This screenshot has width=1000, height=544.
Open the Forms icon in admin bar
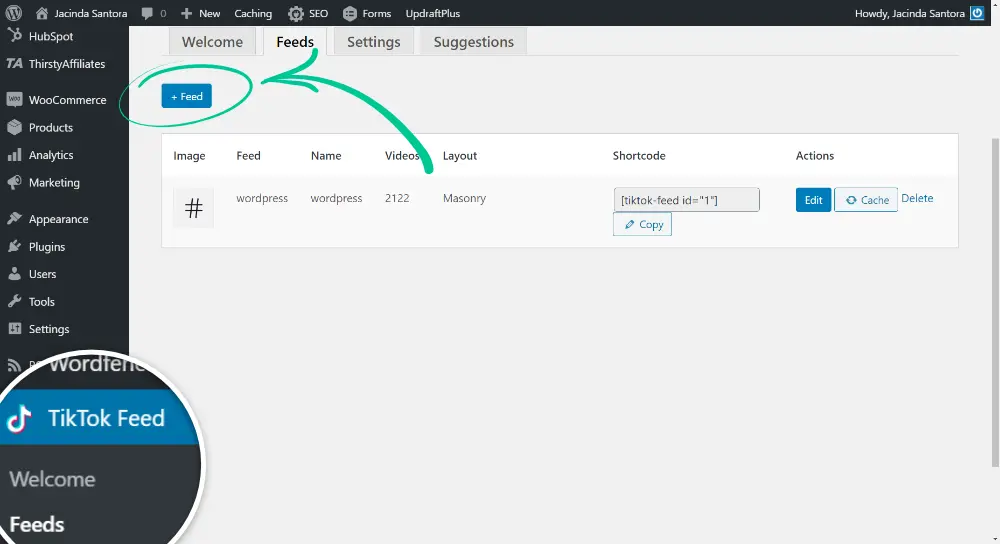[x=349, y=14]
